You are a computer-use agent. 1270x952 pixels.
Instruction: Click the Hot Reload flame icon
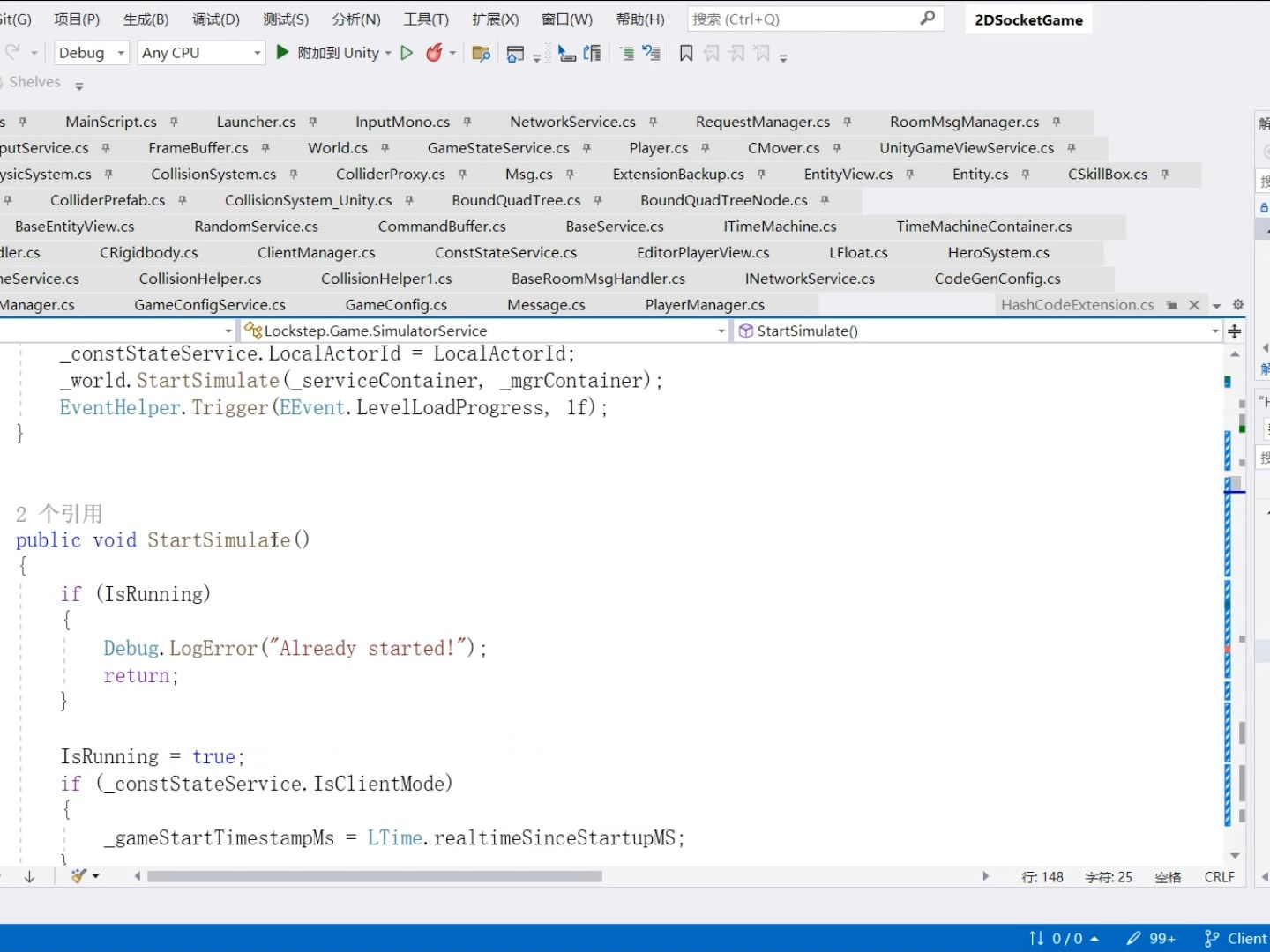(x=434, y=53)
